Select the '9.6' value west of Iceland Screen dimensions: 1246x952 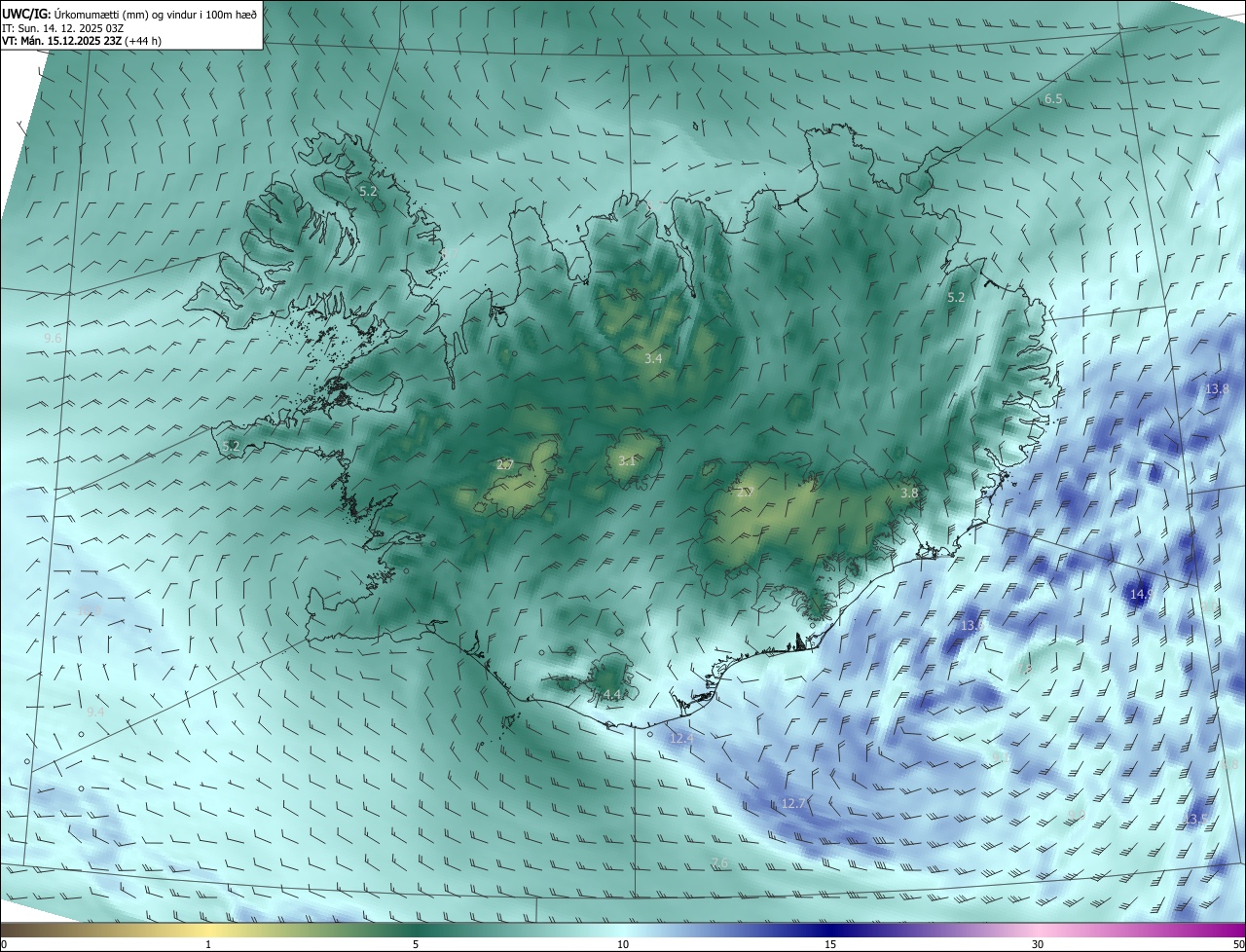pyautogui.click(x=53, y=338)
